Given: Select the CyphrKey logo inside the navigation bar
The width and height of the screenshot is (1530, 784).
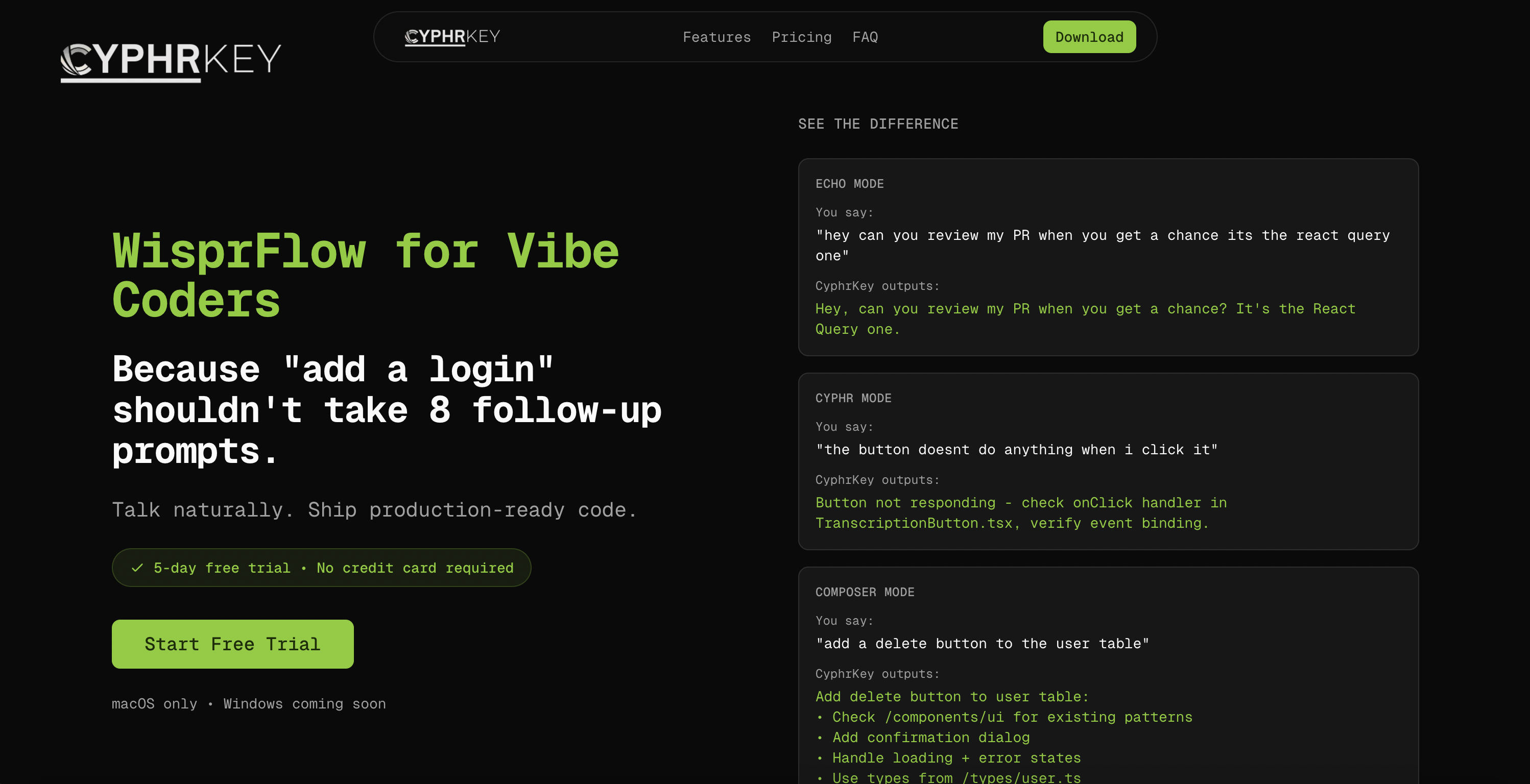Looking at the screenshot, I should tap(452, 36).
